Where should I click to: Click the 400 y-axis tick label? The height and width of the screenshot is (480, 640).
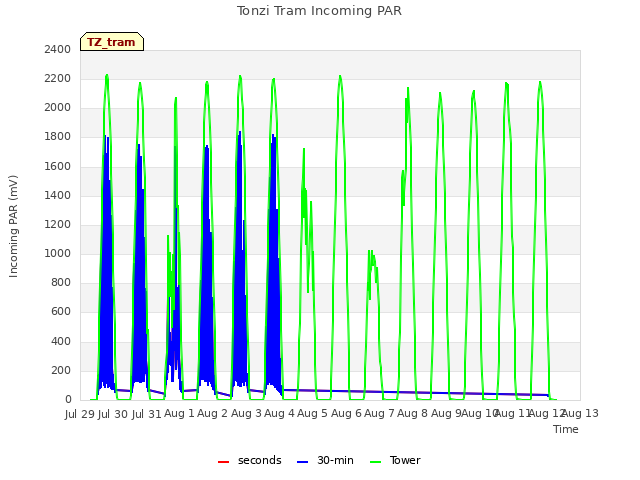pos(61,341)
